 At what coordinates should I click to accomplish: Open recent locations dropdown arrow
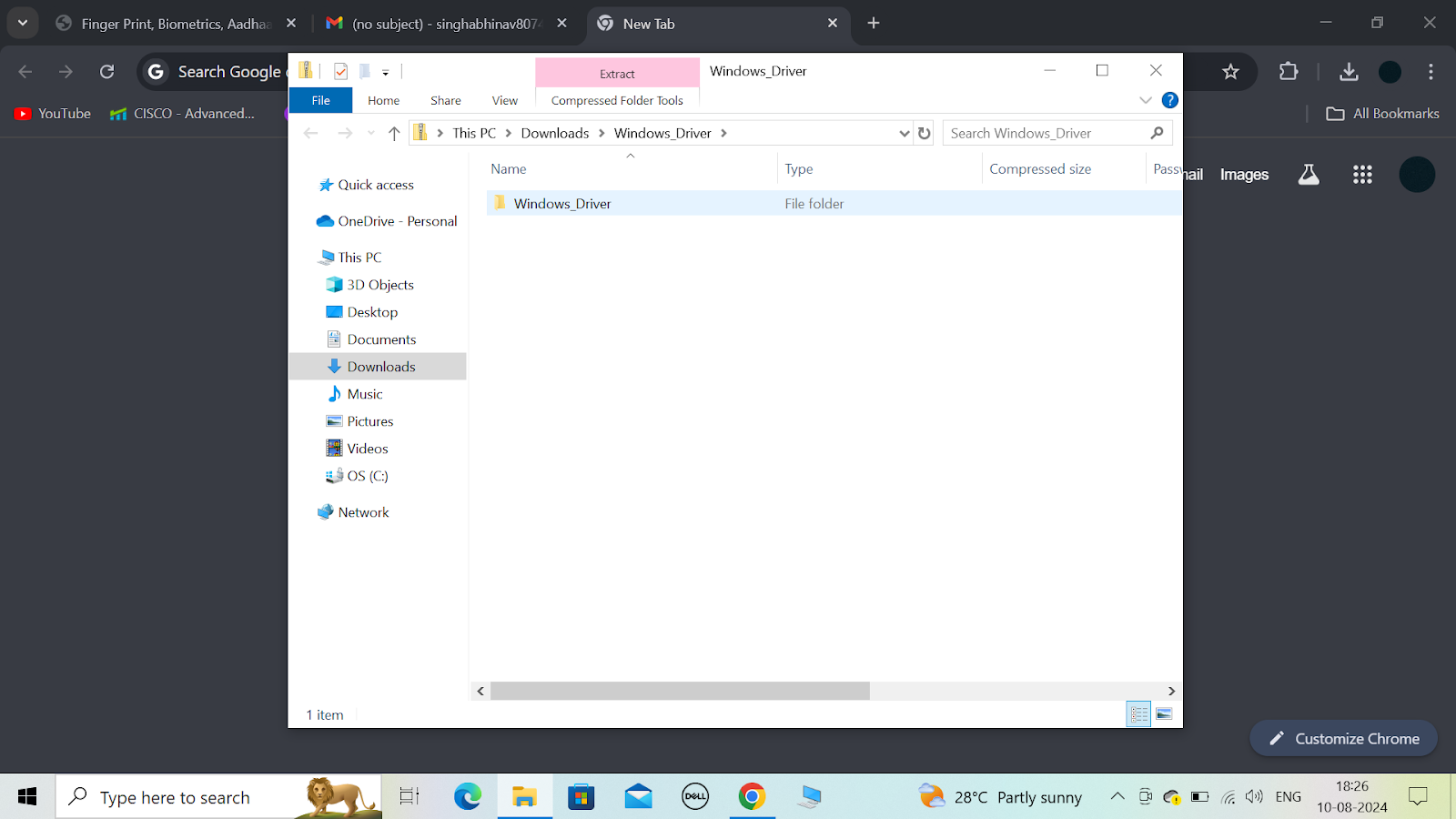370,133
